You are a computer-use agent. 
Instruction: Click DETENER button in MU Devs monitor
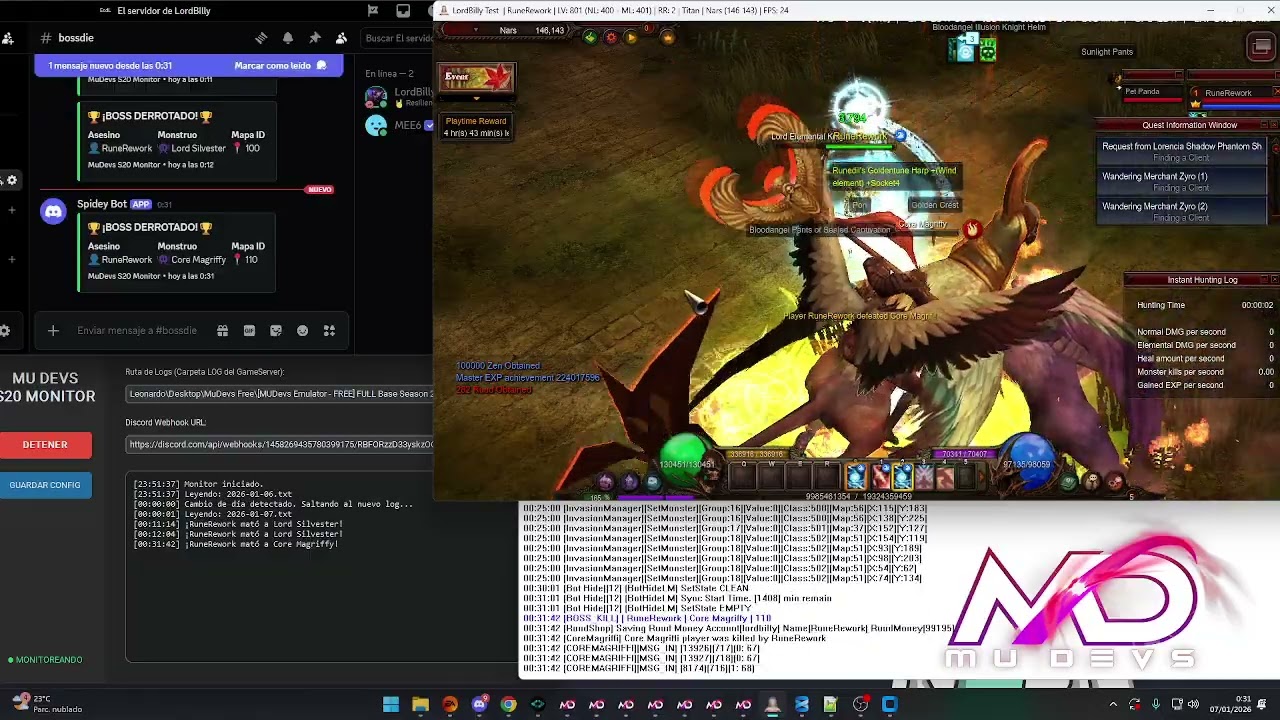pos(45,444)
